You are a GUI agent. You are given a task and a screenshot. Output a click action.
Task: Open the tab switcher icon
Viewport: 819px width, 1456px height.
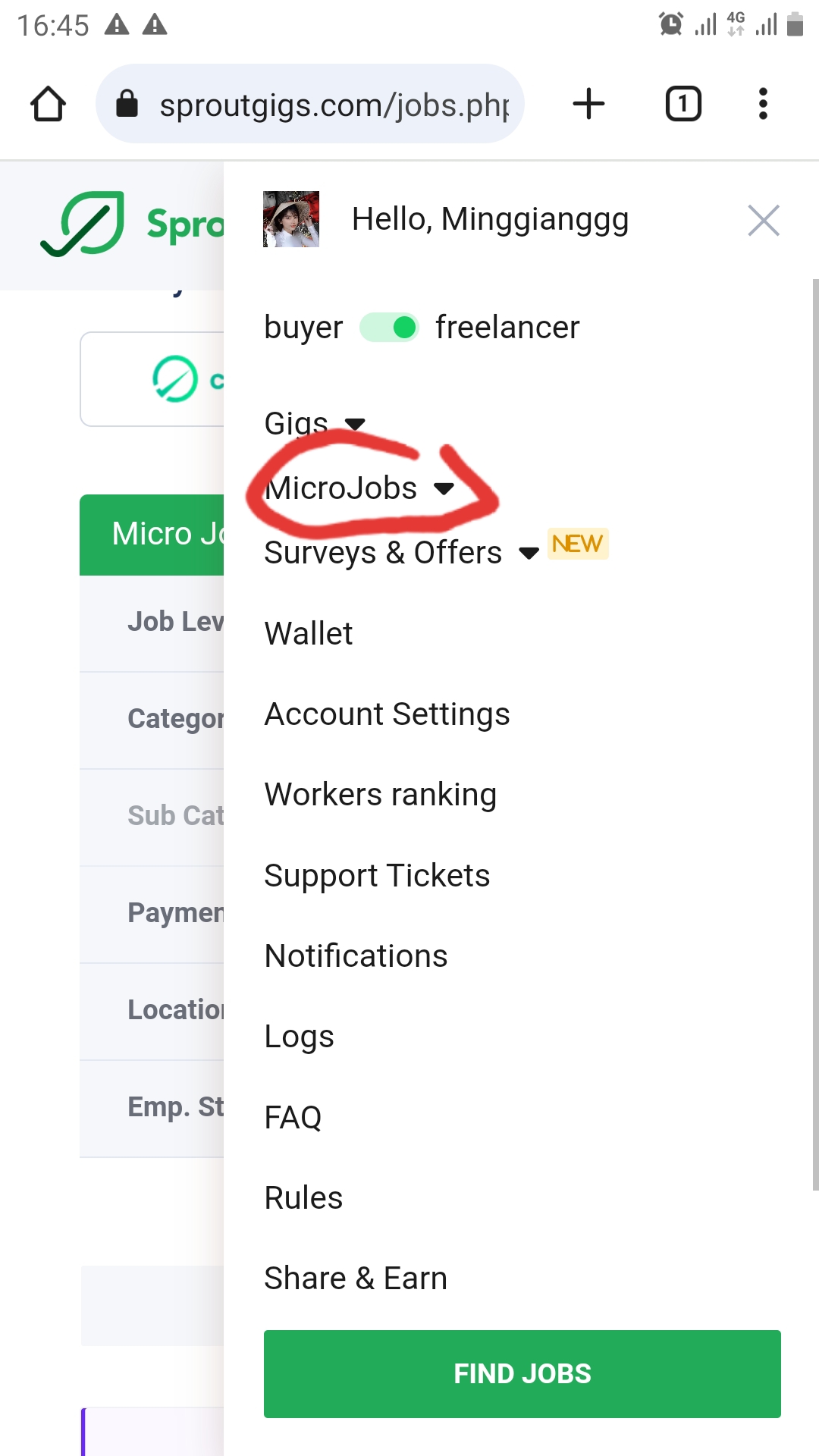pyautogui.click(x=682, y=104)
